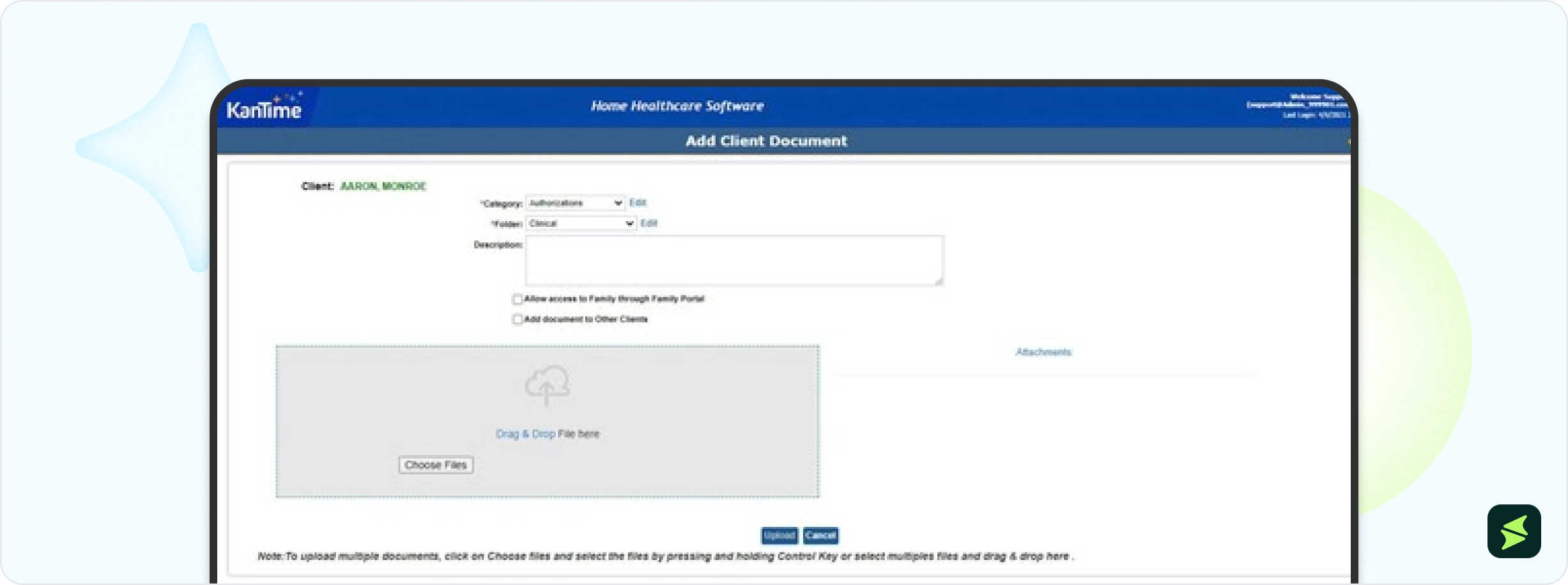
Task: Click the Attachments heading
Action: click(1043, 352)
